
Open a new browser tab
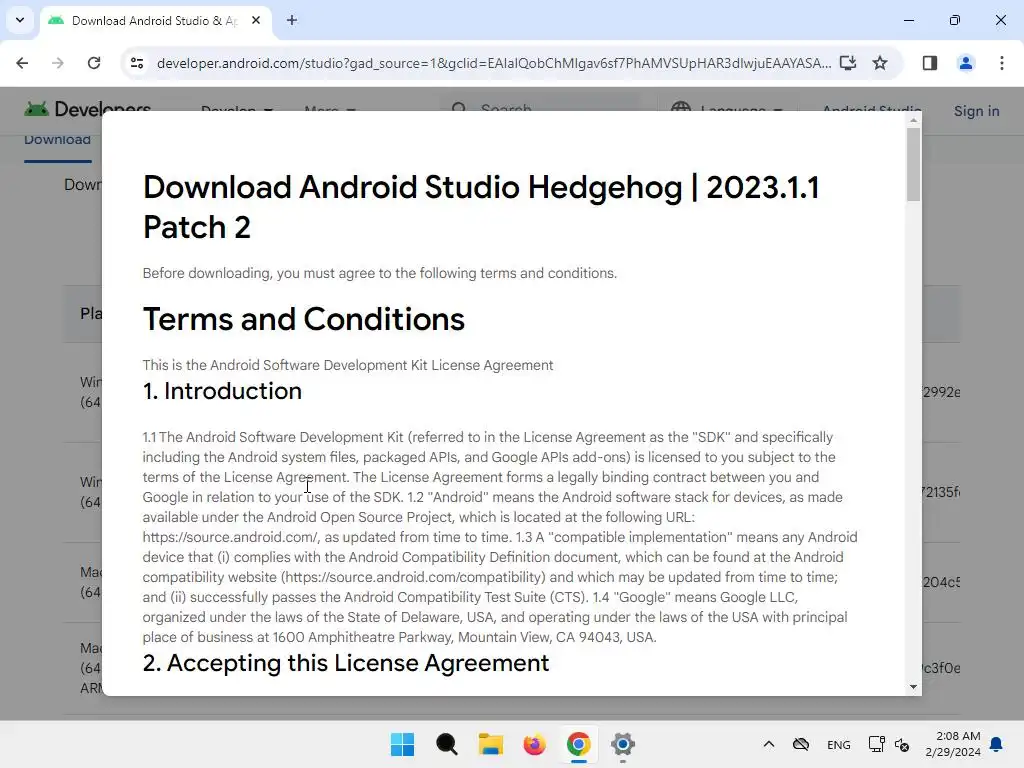(292, 20)
